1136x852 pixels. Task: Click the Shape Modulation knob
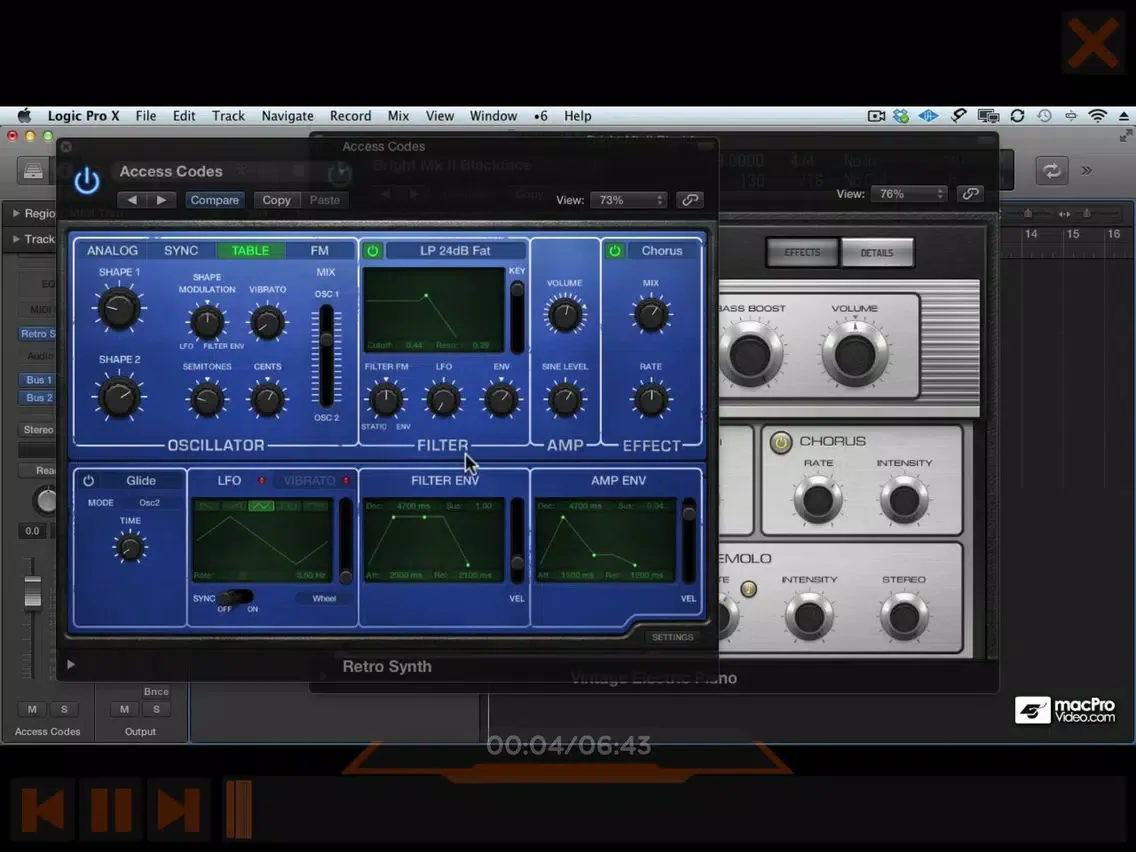(x=206, y=323)
